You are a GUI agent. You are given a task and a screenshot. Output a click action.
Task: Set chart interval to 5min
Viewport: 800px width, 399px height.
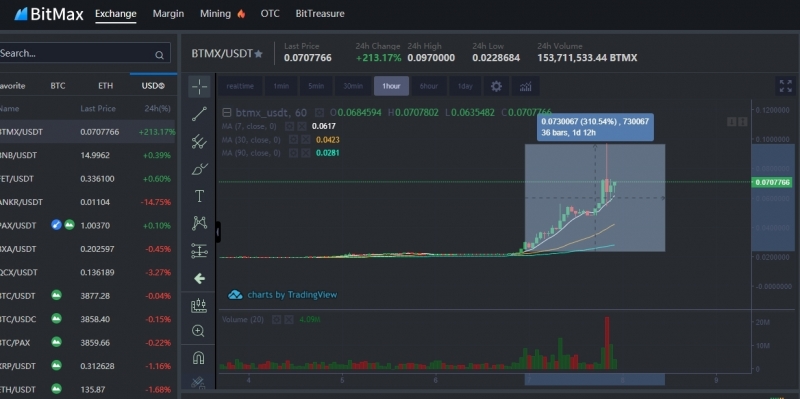point(316,86)
